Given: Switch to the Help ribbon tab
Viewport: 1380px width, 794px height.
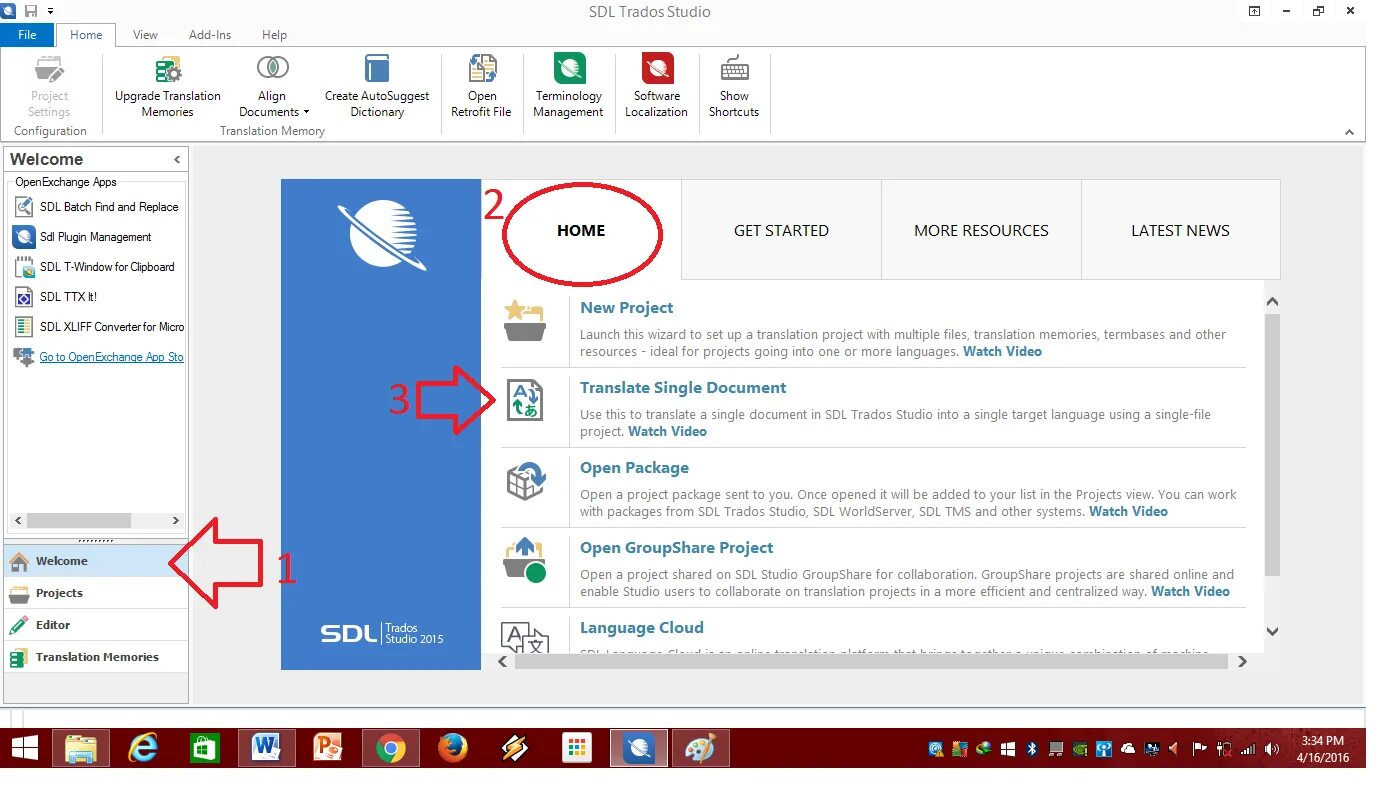Looking at the screenshot, I should [274, 34].
